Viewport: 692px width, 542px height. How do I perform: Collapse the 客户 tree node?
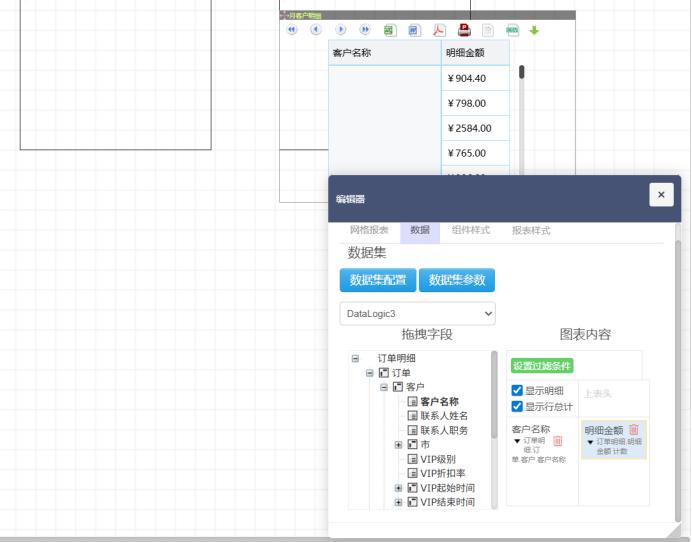pyautogui.click(x=384, y=387)
